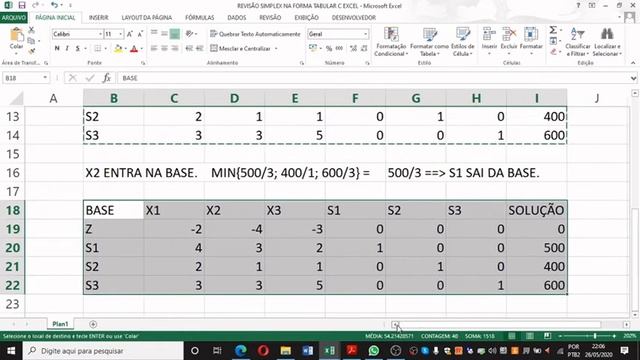Viewport: 640px width, 360px height.
Task: Open the Calibri font name dropdown
Action: coord(100,34)
